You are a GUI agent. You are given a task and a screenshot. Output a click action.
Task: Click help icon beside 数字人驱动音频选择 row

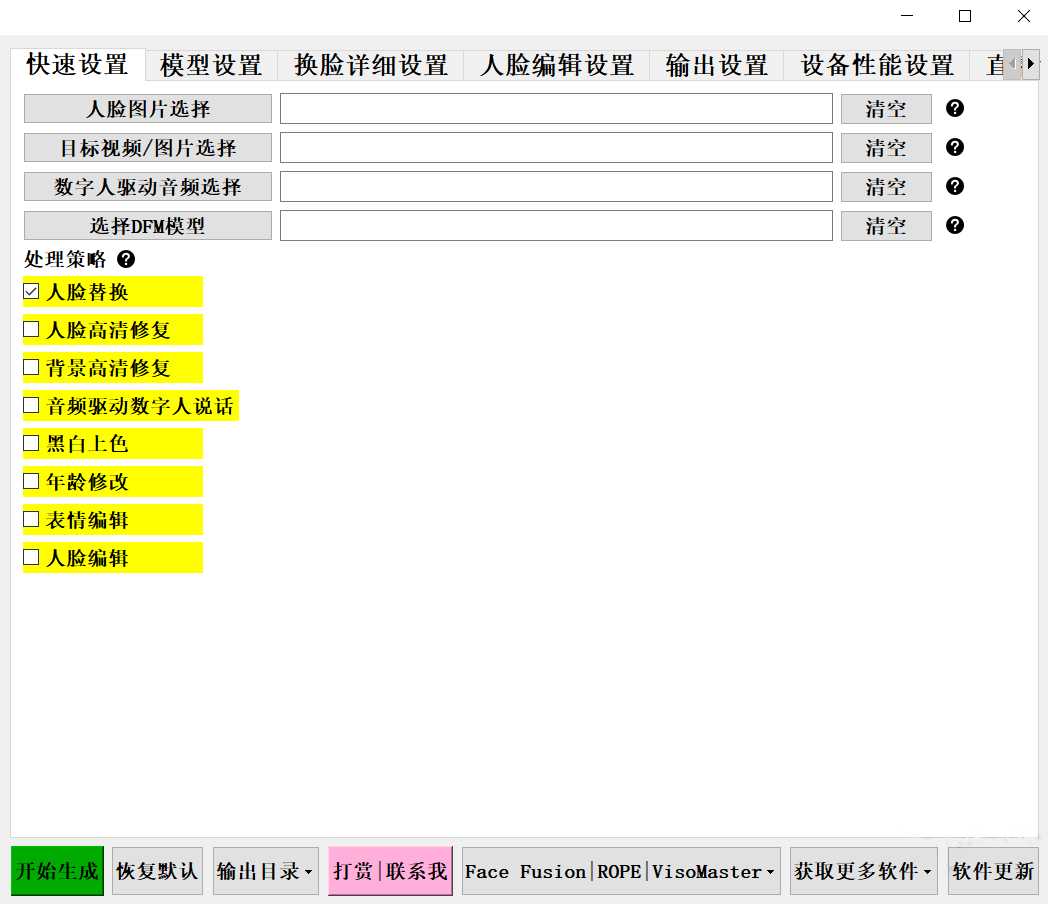tap(955, 186)
